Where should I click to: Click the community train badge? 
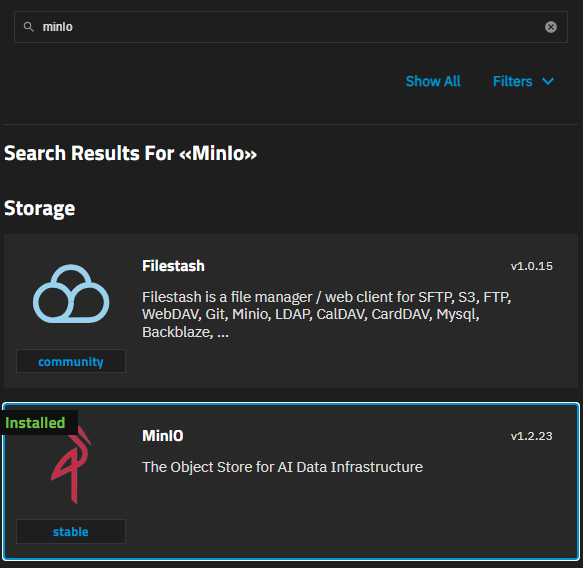[x=71, y=361]
